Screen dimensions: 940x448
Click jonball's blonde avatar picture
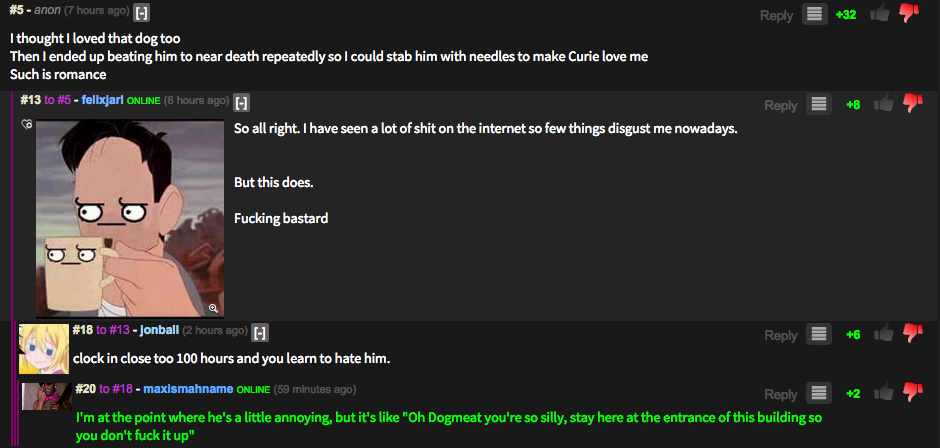(x=43, y=346)
